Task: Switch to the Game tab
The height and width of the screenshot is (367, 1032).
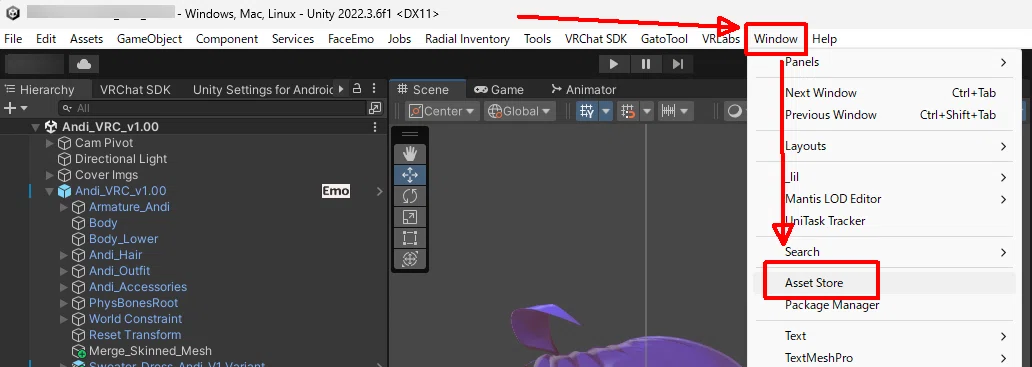Action: tap(499, 89)
